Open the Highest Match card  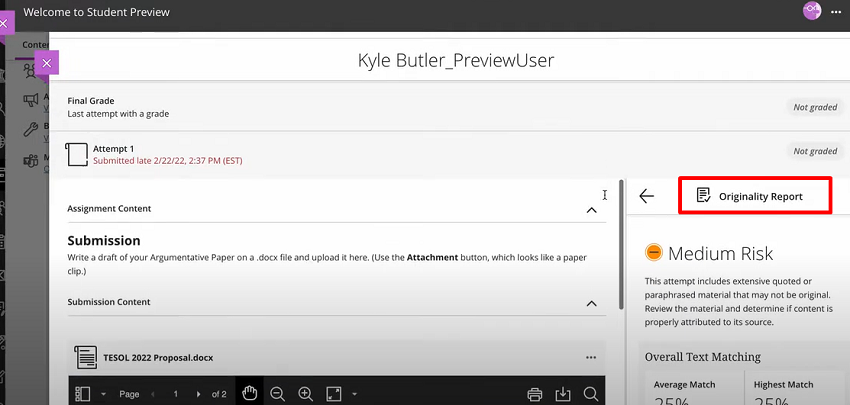coord(795,388)
